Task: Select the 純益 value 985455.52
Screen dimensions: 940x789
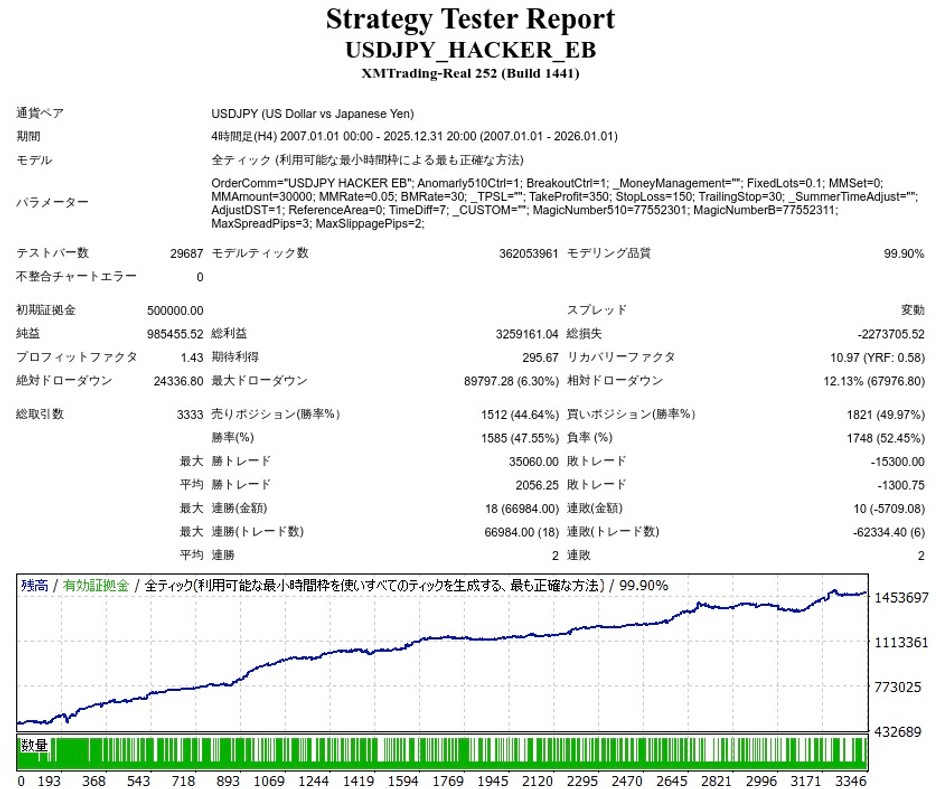Action: pos(175,333)
